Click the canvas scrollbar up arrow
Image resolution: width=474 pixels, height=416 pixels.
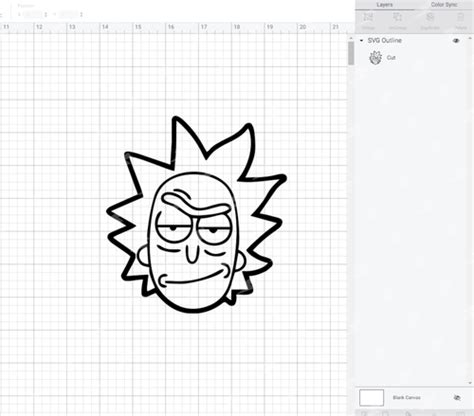point(351,39)
